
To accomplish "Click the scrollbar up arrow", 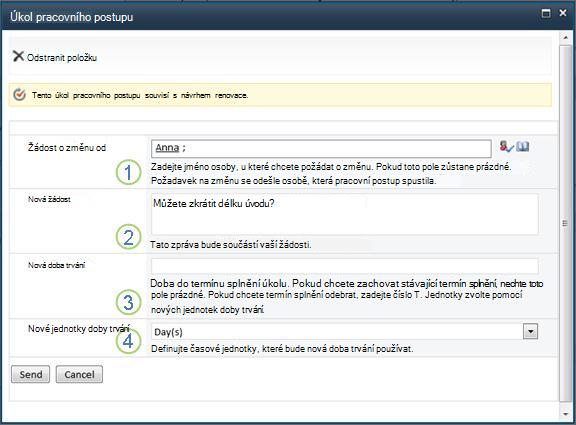I will click(x=565, y=38).
